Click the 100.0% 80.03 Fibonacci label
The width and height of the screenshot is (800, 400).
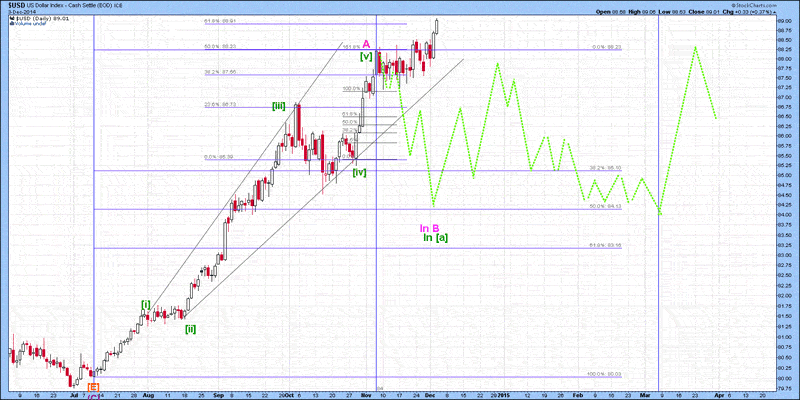(606, 375)
